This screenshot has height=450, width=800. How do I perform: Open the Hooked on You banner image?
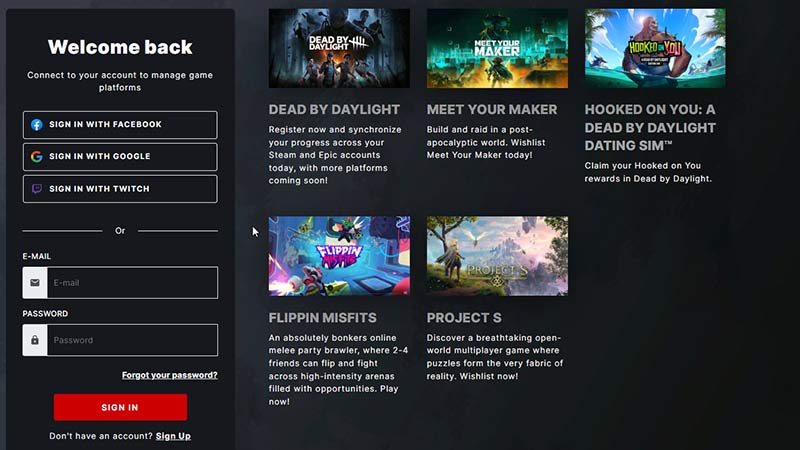(x=655, y=48)
